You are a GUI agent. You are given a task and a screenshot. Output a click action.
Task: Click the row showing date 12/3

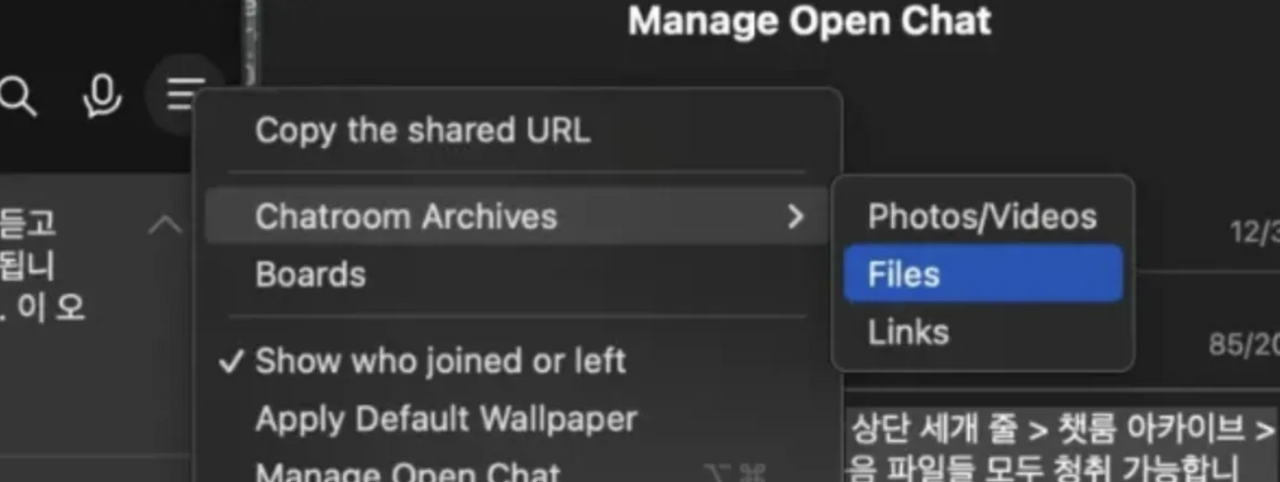(x=1254, y=232)
